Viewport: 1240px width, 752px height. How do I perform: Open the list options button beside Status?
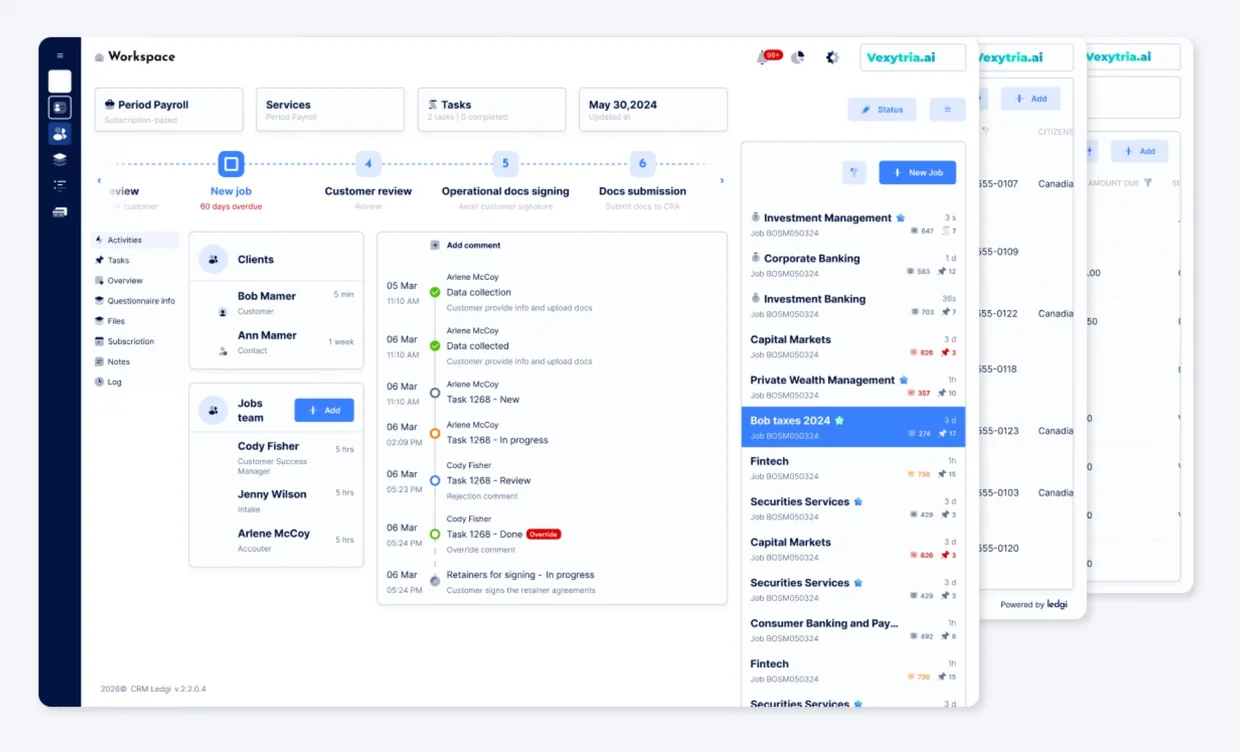[x=947, y=109]
